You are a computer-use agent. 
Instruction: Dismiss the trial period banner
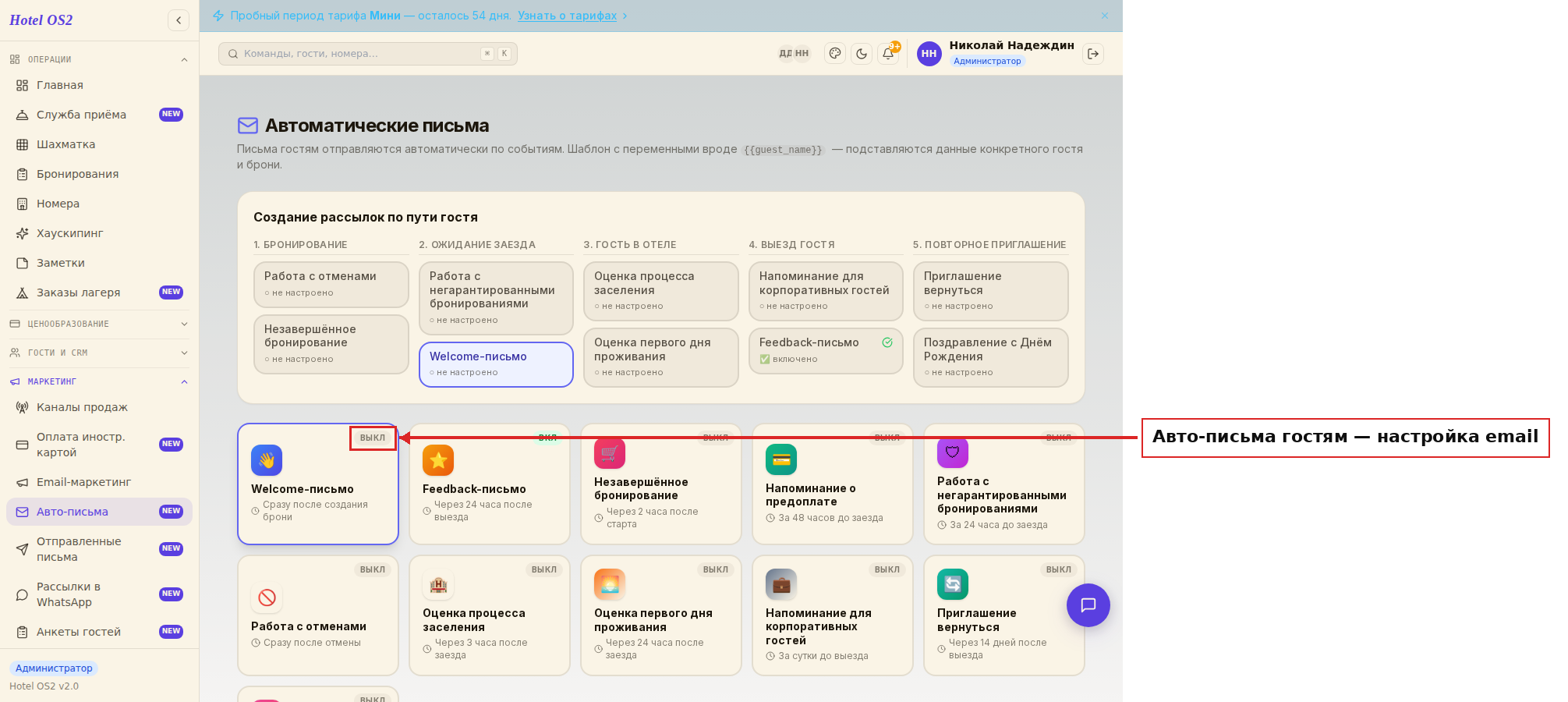point(1105,16)
